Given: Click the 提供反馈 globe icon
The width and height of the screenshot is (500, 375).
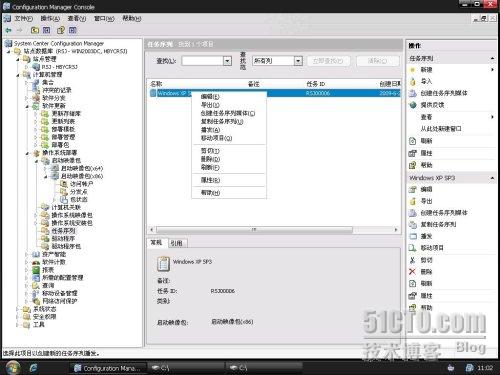Looking at the screenshot, I should click(413, 105).
